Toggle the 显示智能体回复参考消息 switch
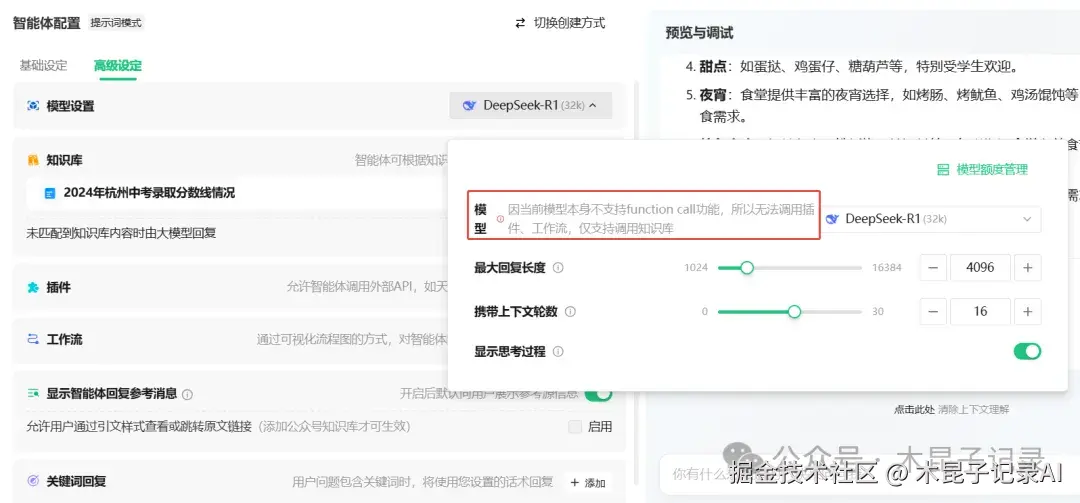 (x=598, y=393)
